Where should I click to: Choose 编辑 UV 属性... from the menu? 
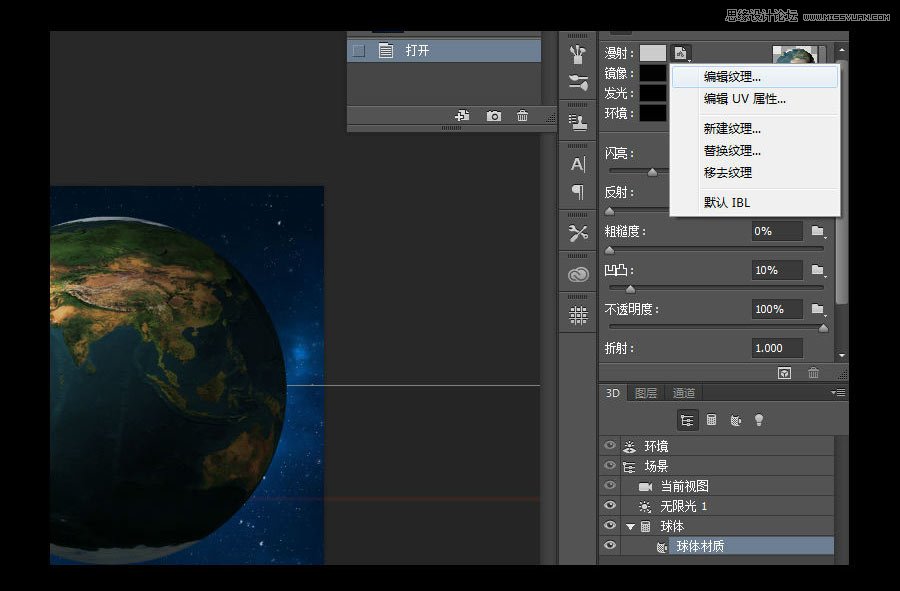pos(755,99)
